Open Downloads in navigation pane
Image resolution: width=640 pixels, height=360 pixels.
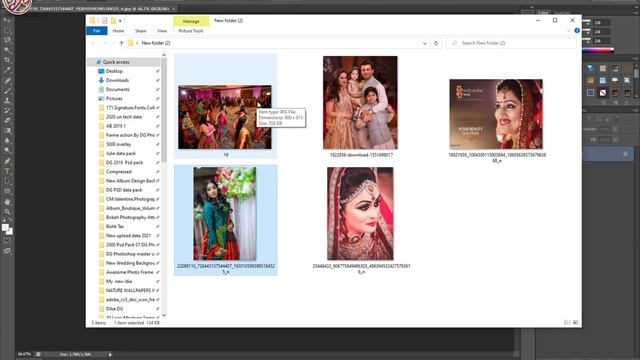tap(118, 80)
